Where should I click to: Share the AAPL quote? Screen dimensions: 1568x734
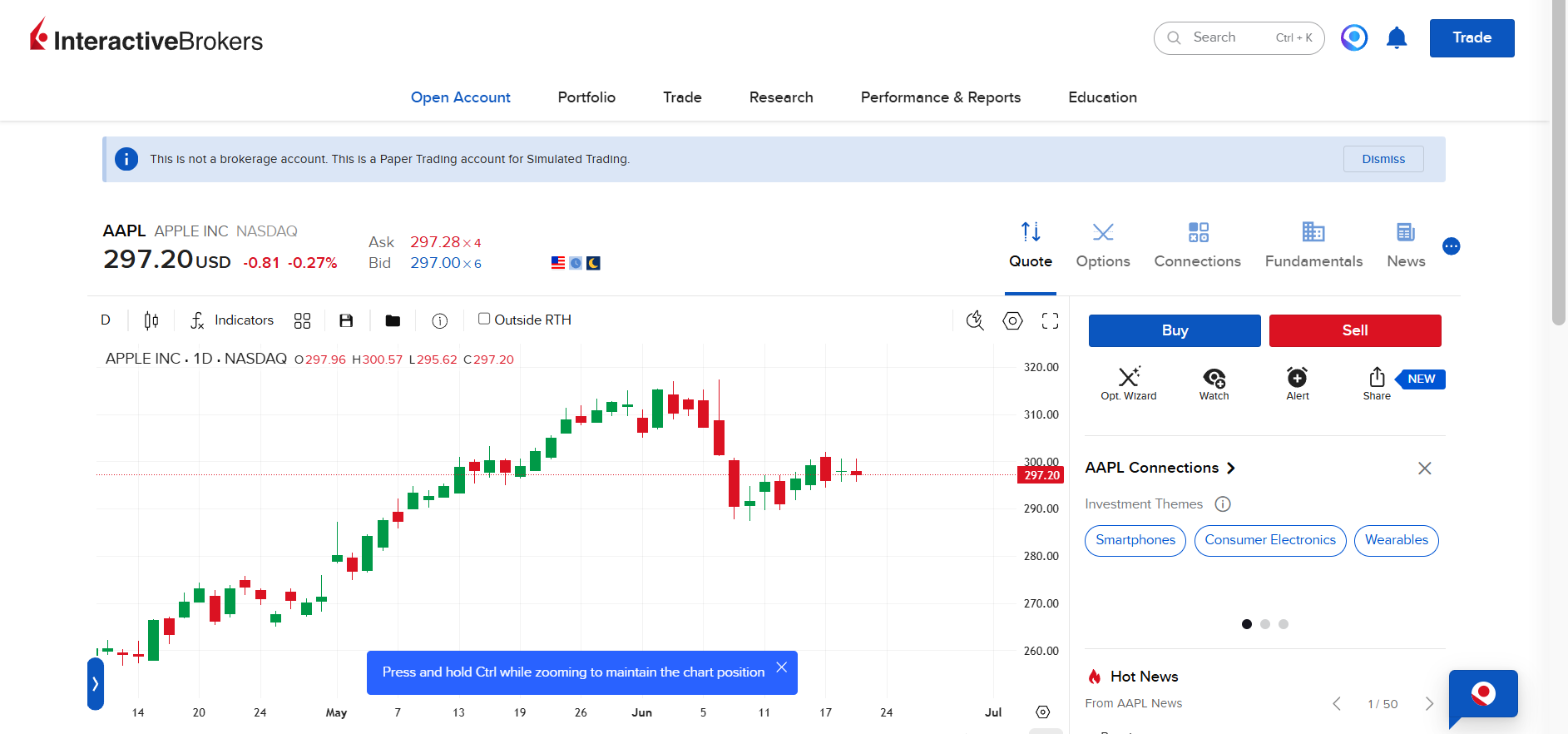(1377, 384)
